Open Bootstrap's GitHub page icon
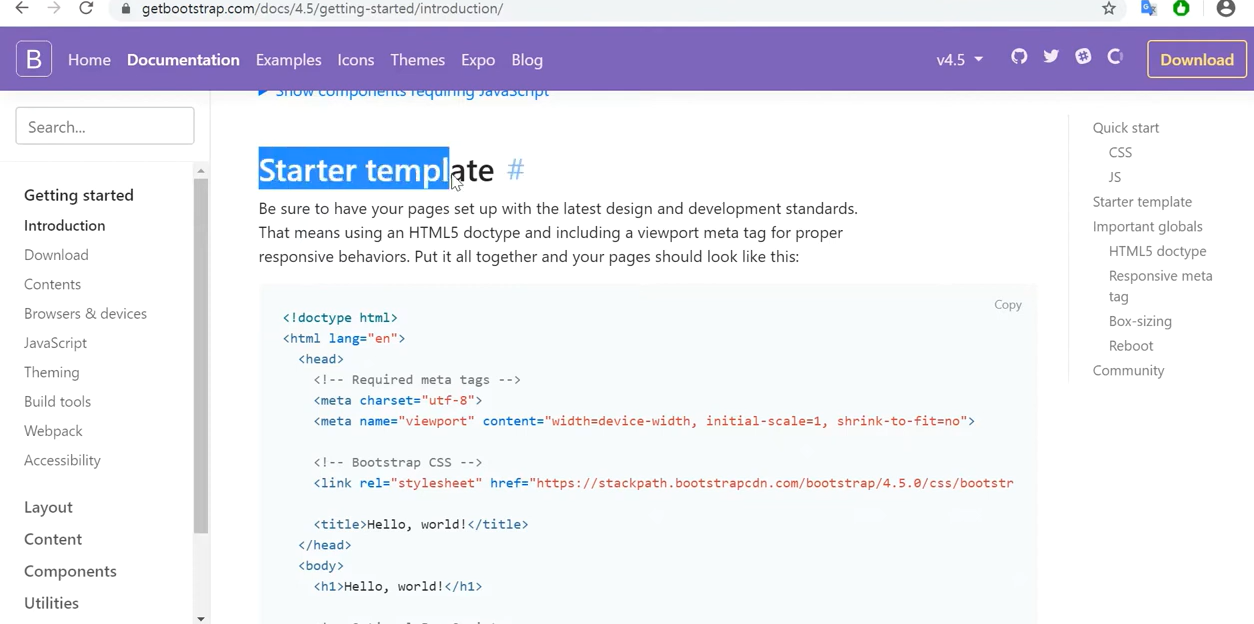 point(1019,57)
